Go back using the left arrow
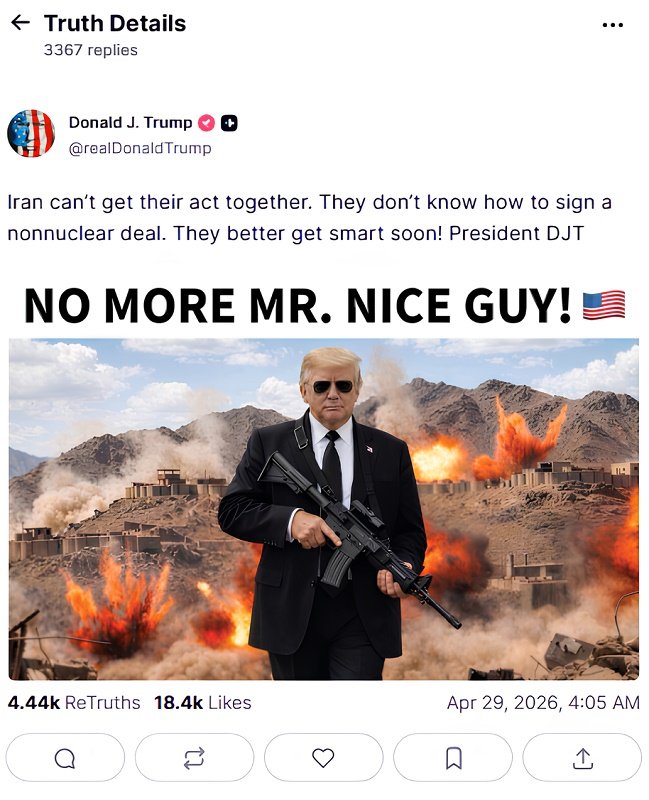649x800 pixels. (20, 22)
